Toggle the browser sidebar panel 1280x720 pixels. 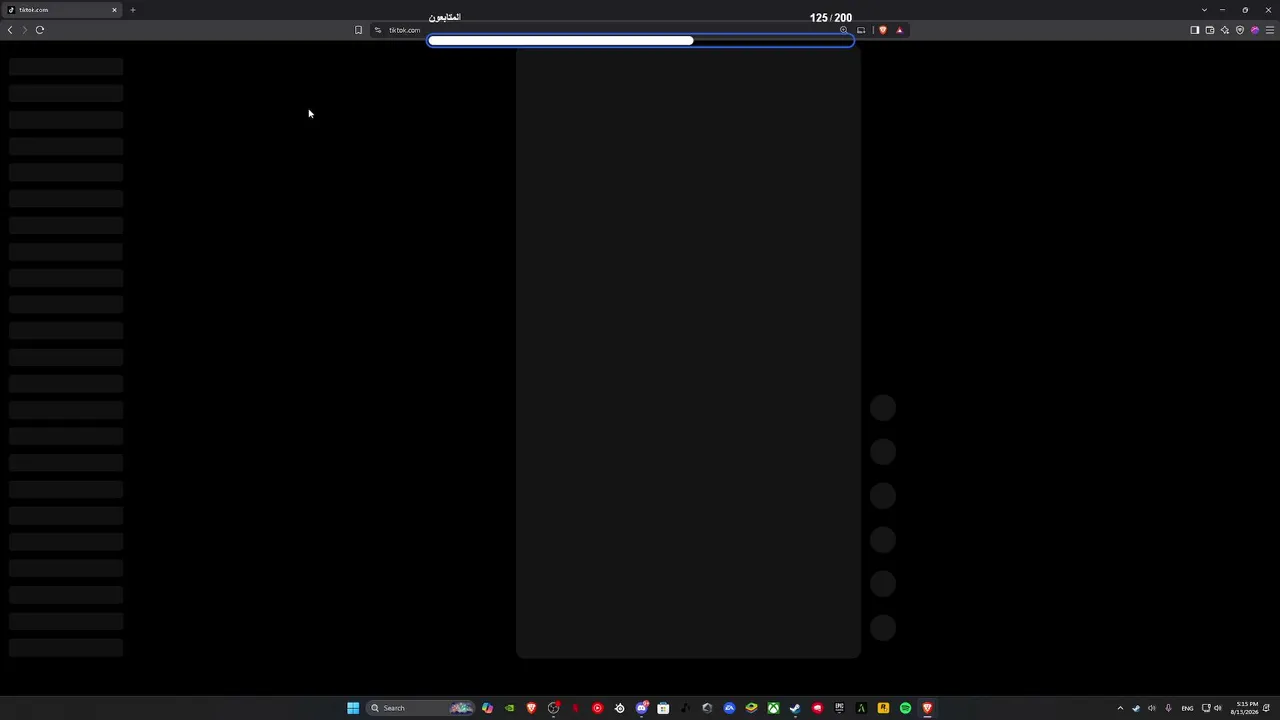click(1194, 30)
